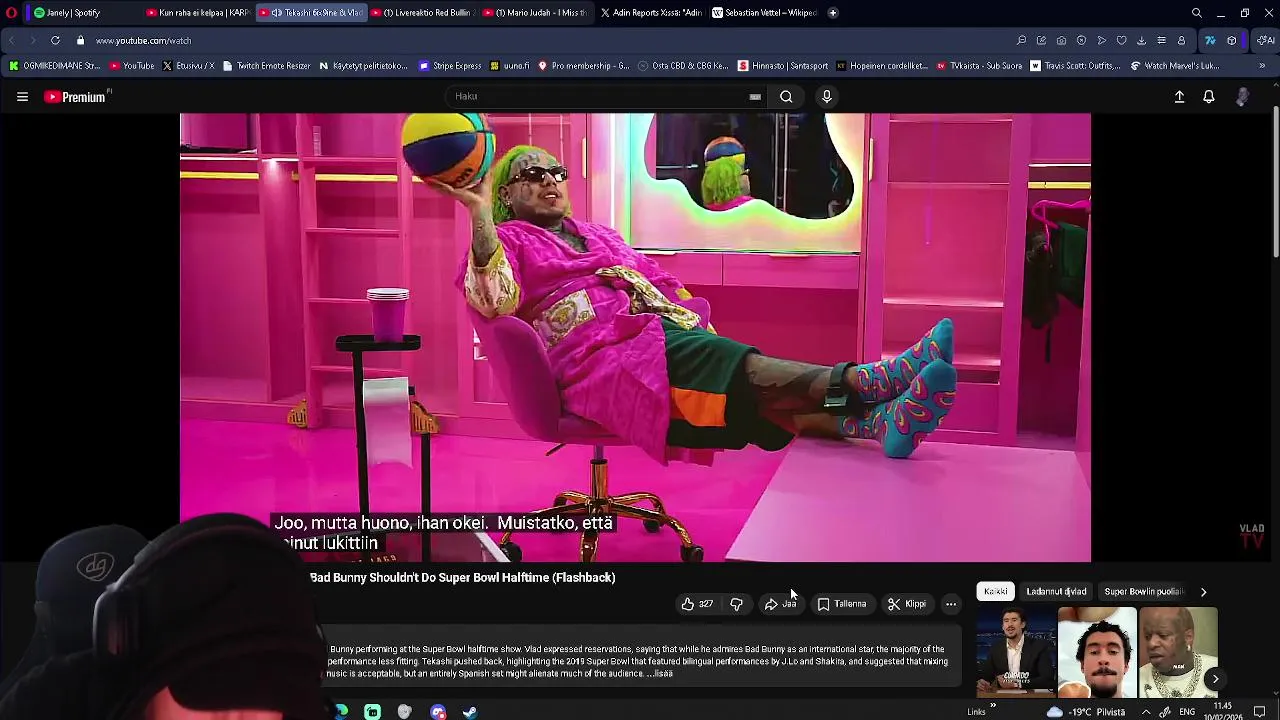Create a clip with Klippi
Image resolution: width=1280 pixels, height=720 pixels.
tap(906, 604)
